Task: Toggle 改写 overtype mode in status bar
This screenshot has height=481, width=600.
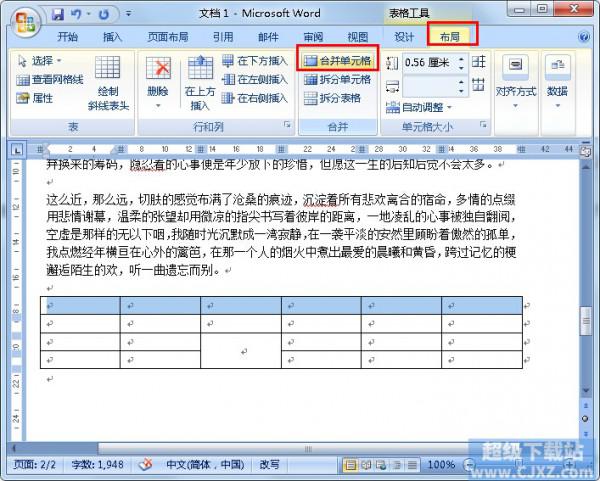Action: (270, 465)
